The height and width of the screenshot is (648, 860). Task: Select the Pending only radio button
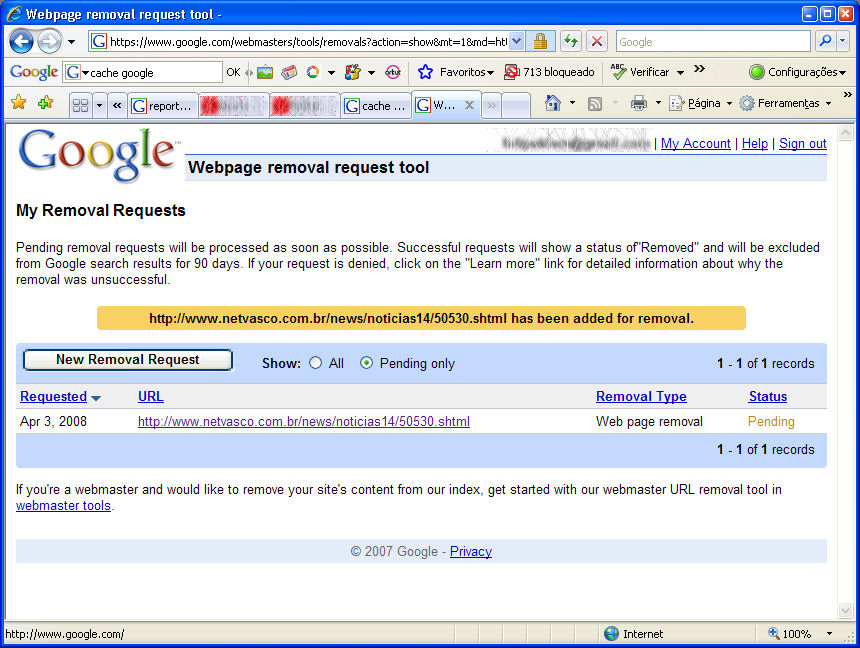click(366, 363)
